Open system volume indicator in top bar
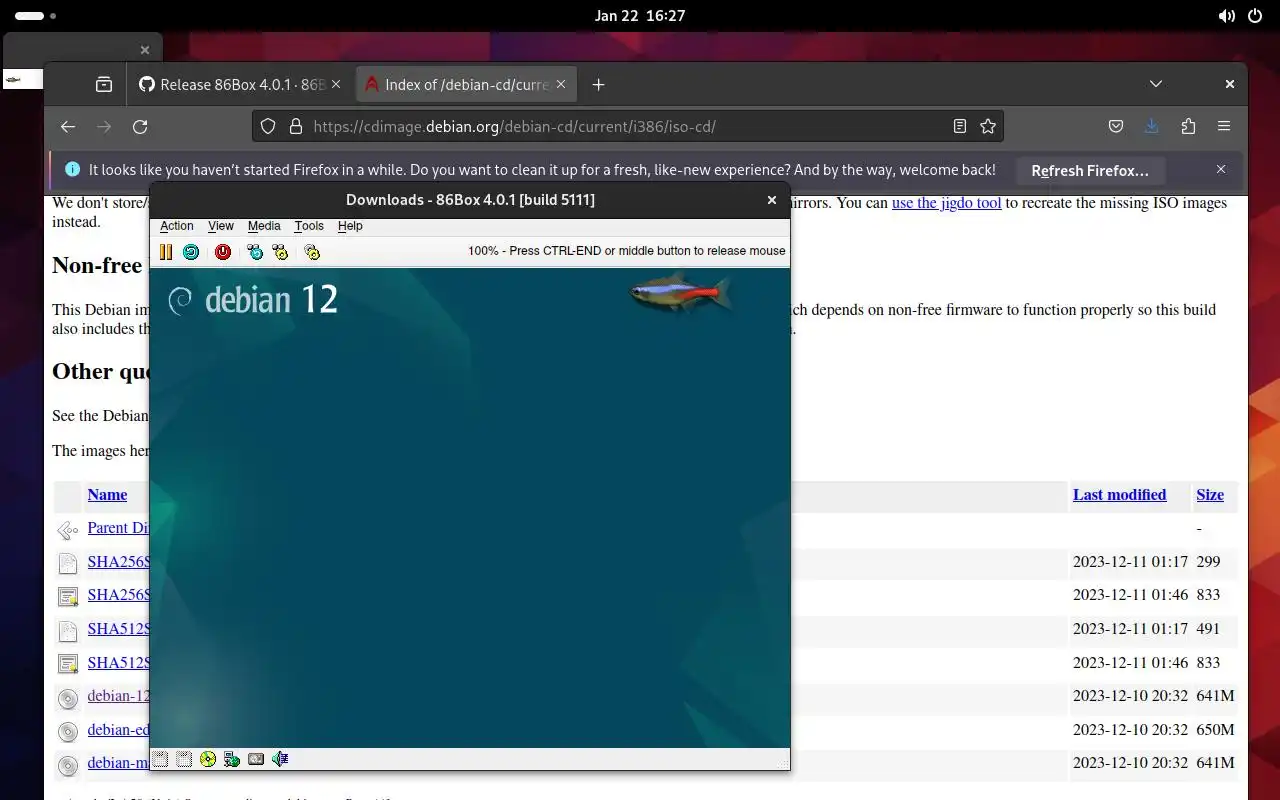The image size is (1280, 800). tap(1226, 16)
